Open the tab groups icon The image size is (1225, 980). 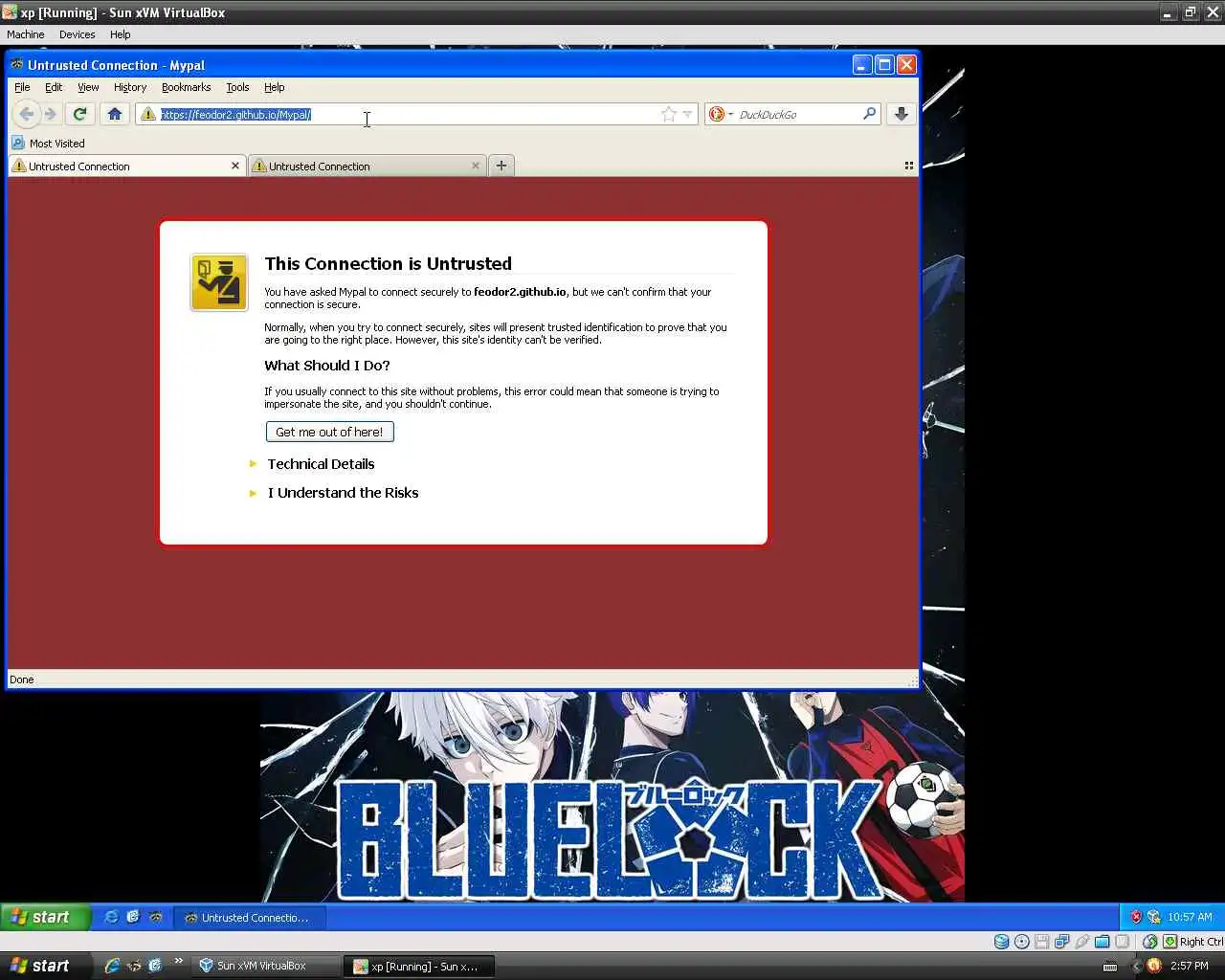[x=908, y=166]
